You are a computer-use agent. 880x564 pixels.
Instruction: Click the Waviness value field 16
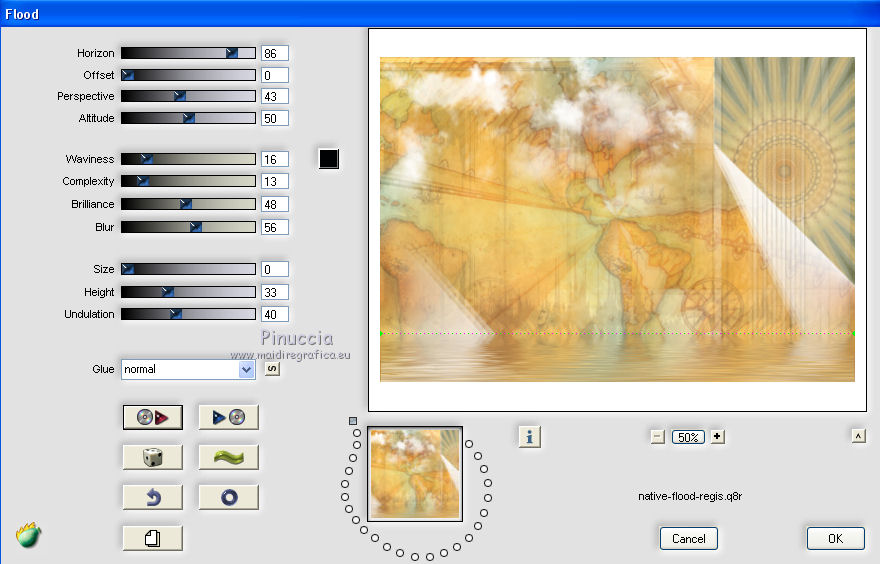pos(275,159)
